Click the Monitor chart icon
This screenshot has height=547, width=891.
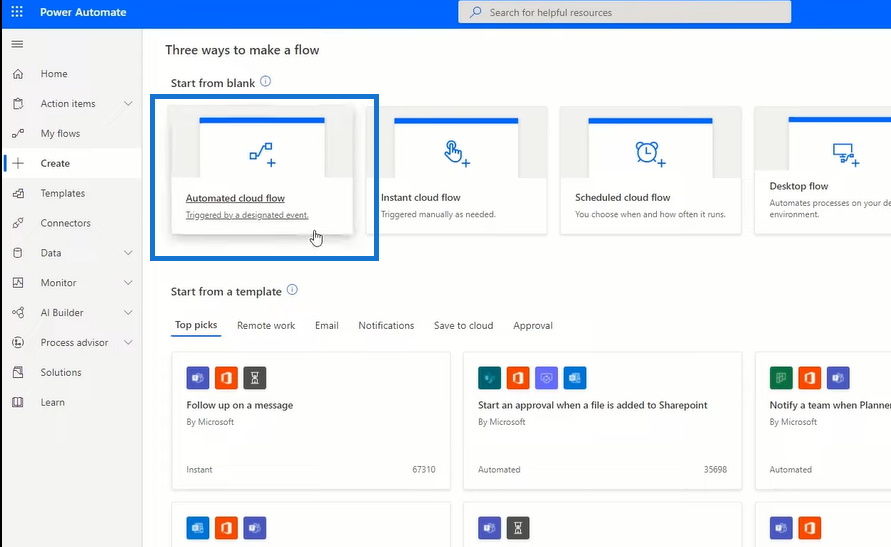[18, 283]
